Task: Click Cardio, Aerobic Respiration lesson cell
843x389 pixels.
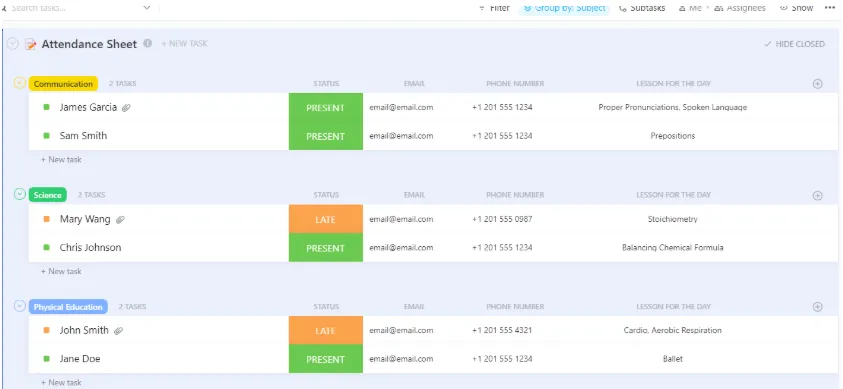Action: pyautogui.click(x=673, y=330)
